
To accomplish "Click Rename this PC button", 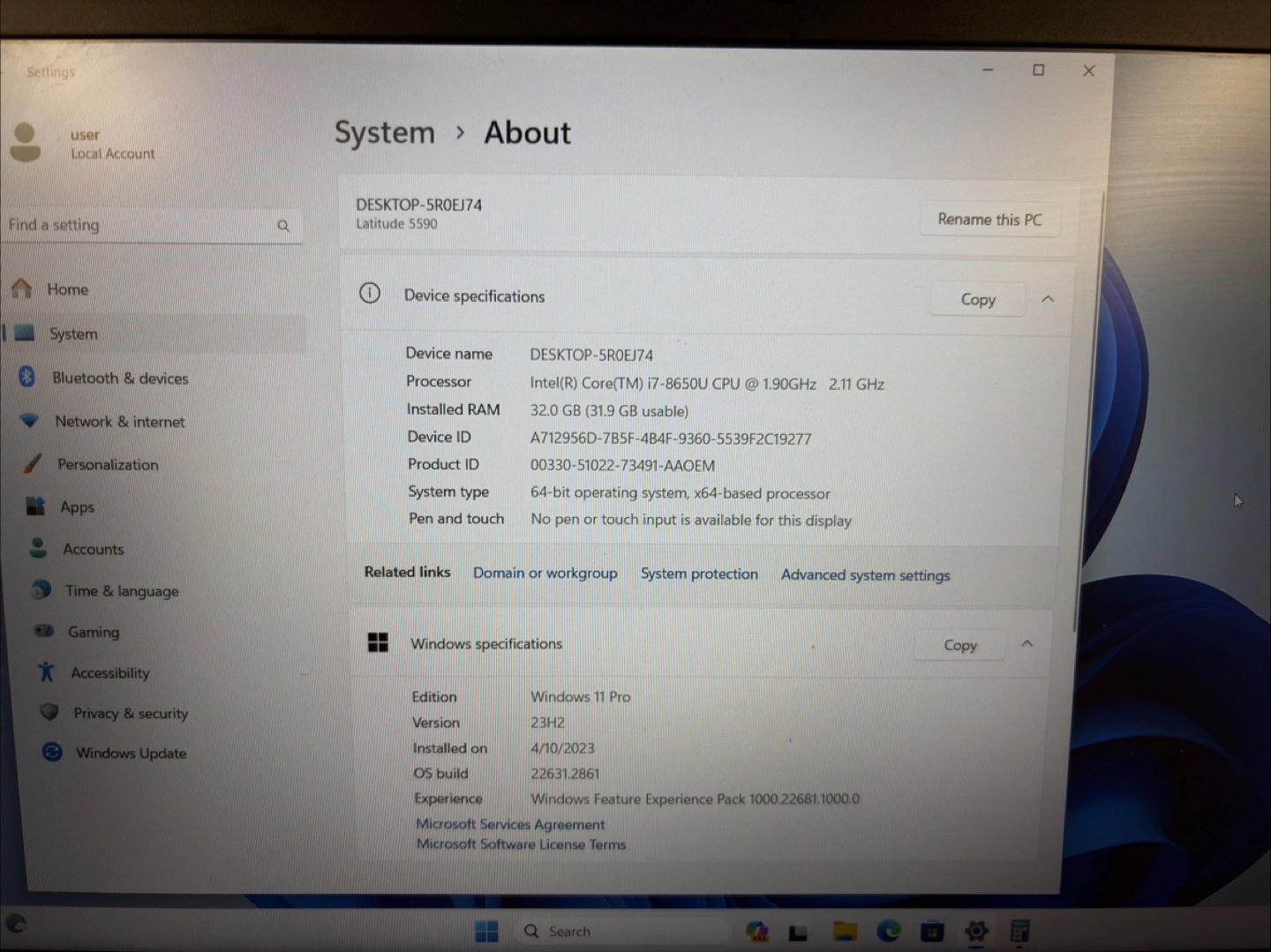I will (989, 219).
